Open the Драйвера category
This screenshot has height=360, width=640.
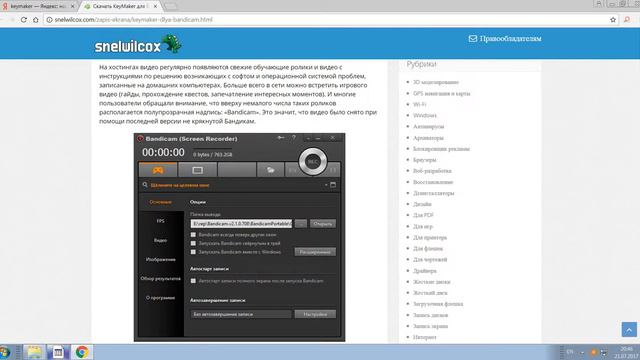pos(424,271)
